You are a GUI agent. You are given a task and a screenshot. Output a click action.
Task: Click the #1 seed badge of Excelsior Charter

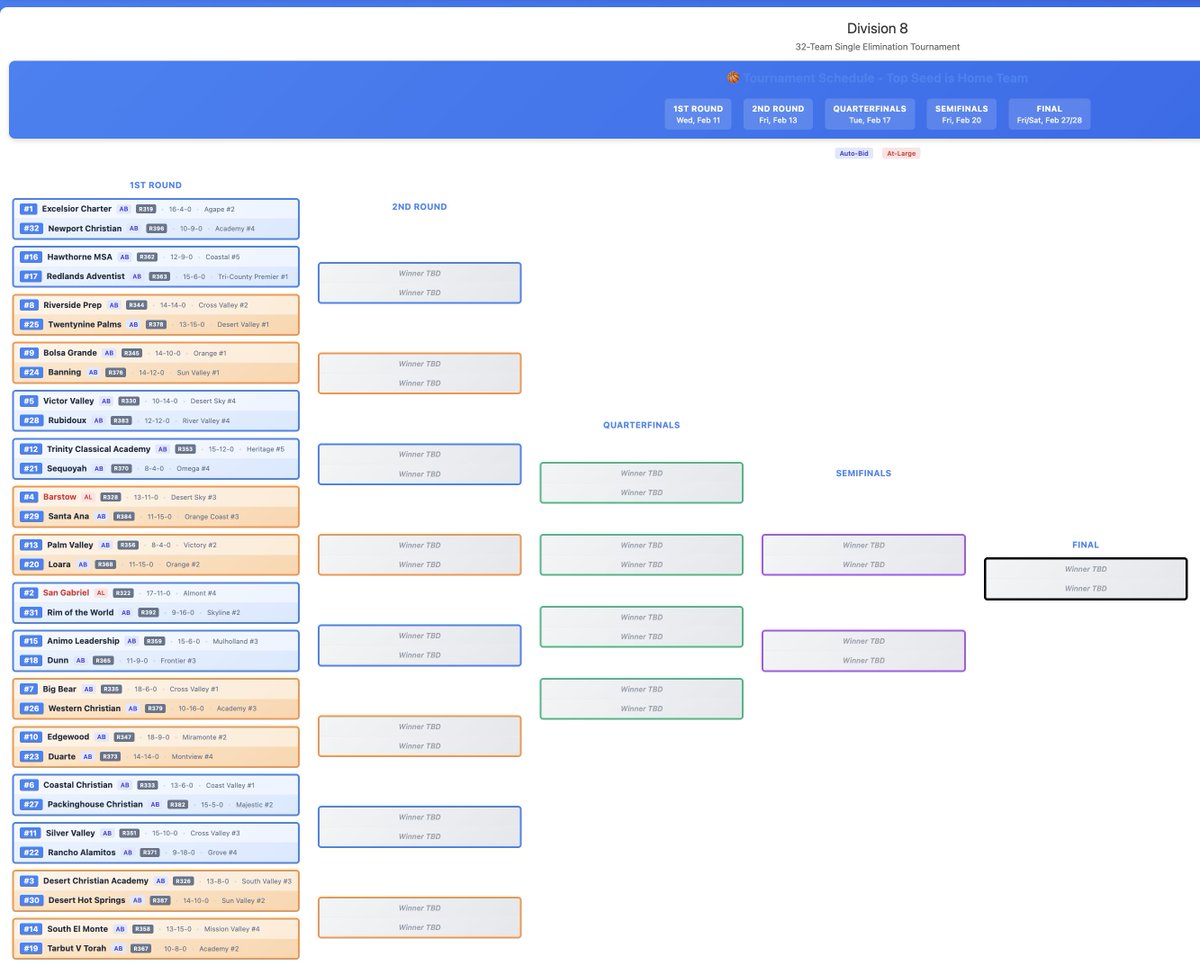pos(28,209)
